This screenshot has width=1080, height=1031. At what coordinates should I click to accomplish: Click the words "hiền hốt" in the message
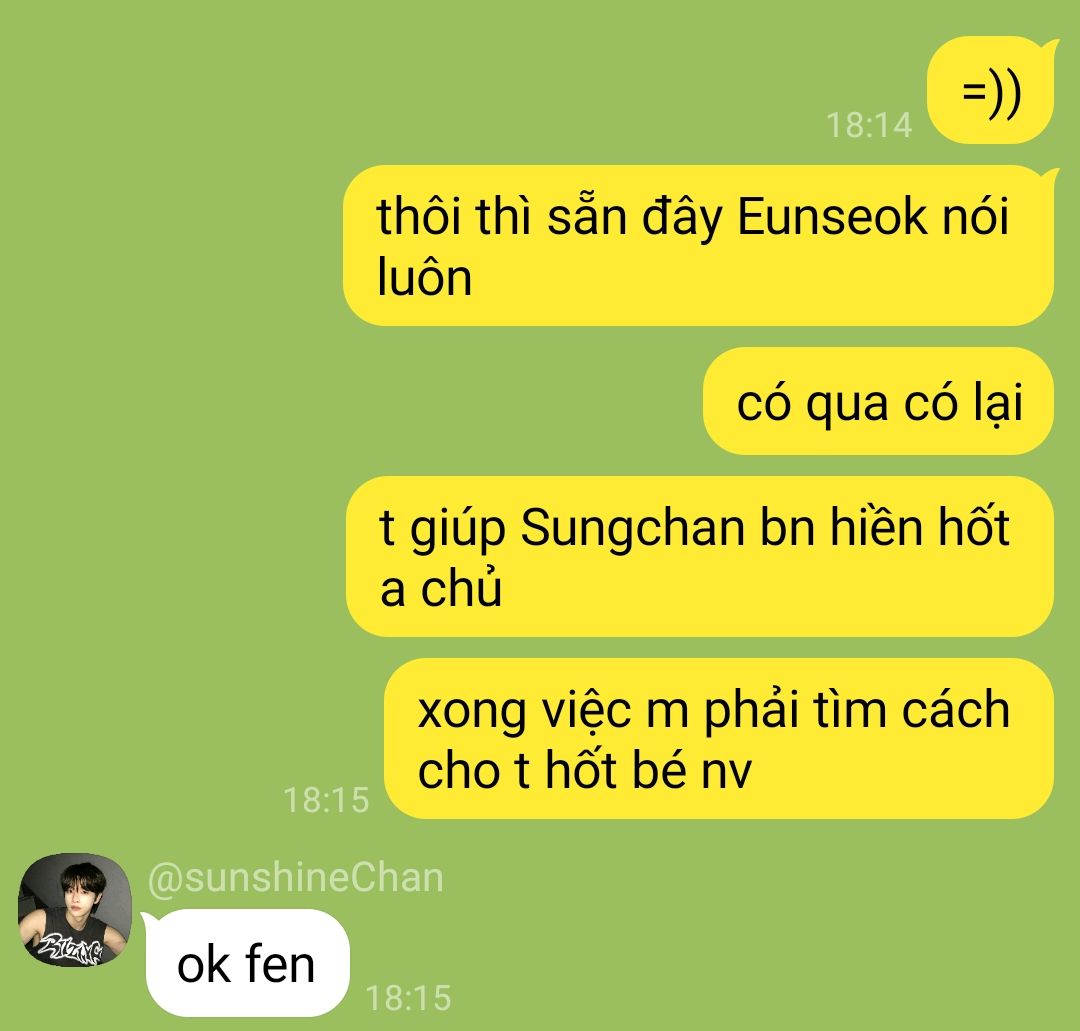pyautogui.click(x=920, y=528)
